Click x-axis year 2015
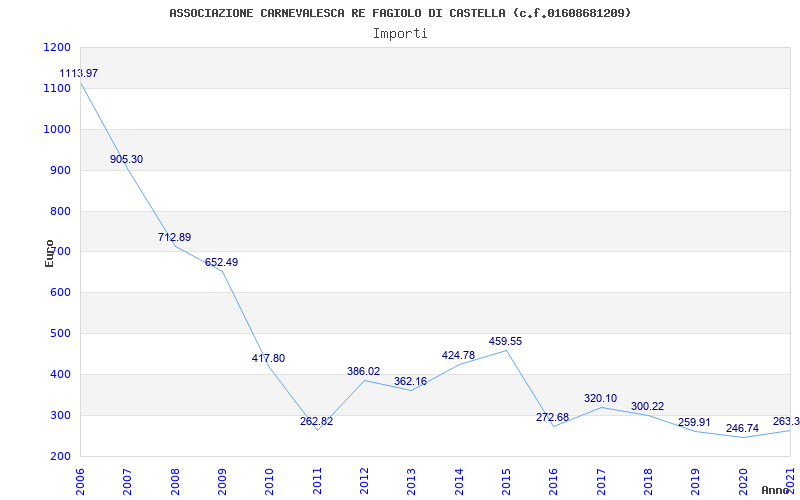The image size is (800, 500). point(507,482)
